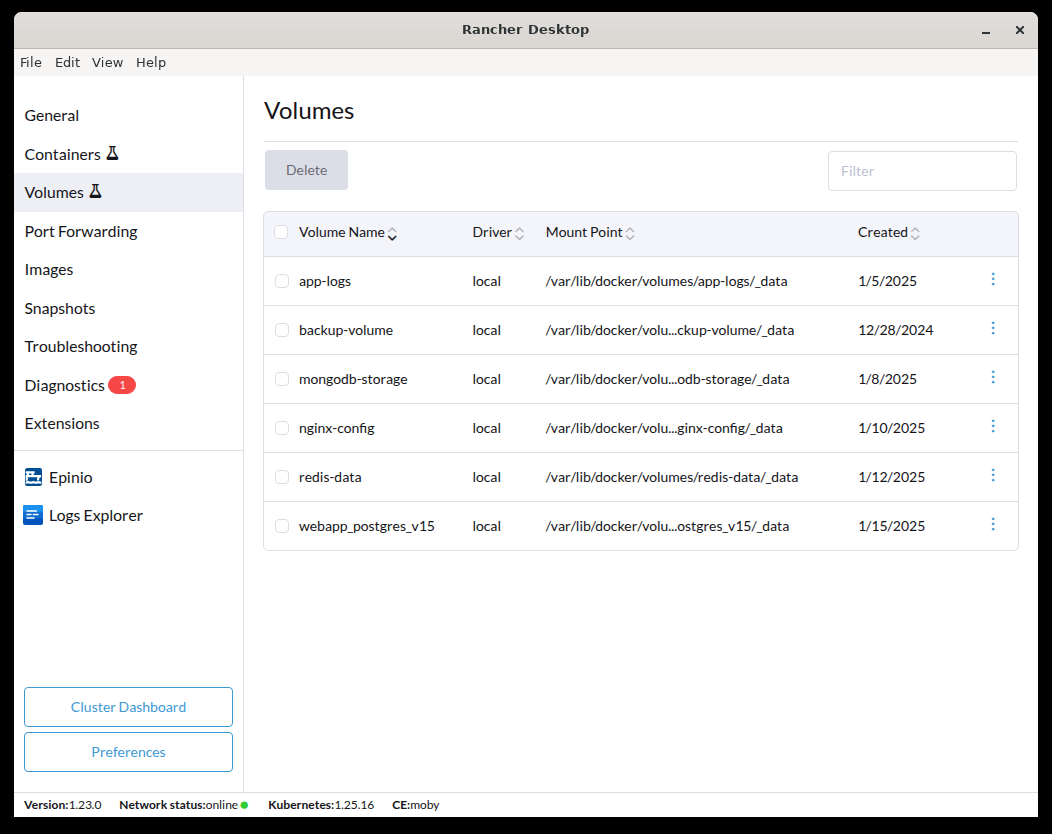Viewport: 1052px width, 834px height.
Task: Open the Troubleshooting section
Action: 128,347
